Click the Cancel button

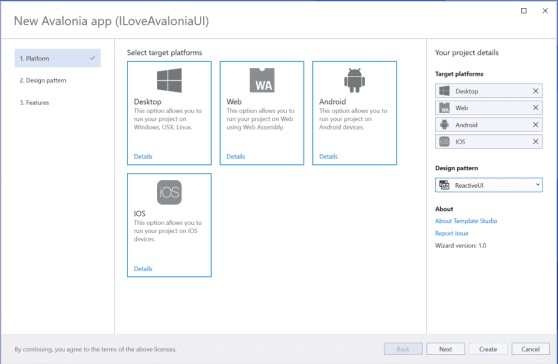(x=531, y=349)
